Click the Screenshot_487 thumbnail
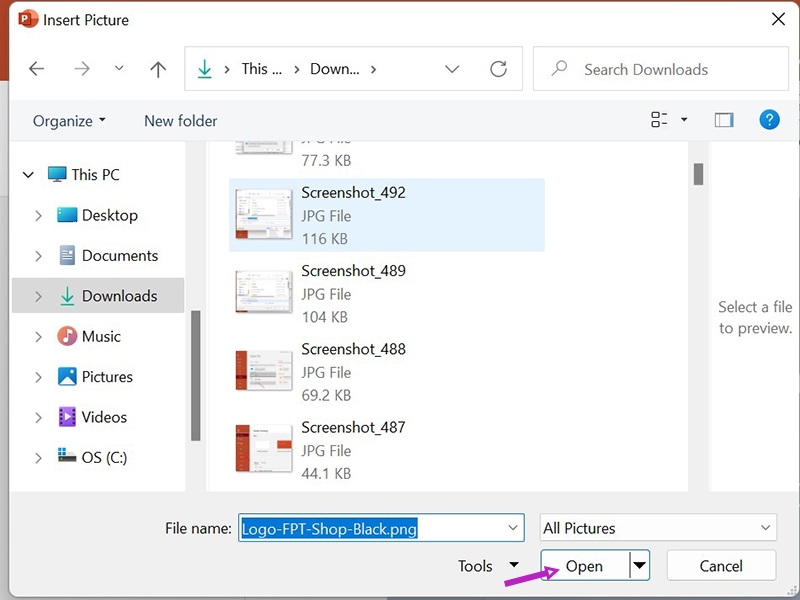 pyautogui.click(x=264, y=448)
